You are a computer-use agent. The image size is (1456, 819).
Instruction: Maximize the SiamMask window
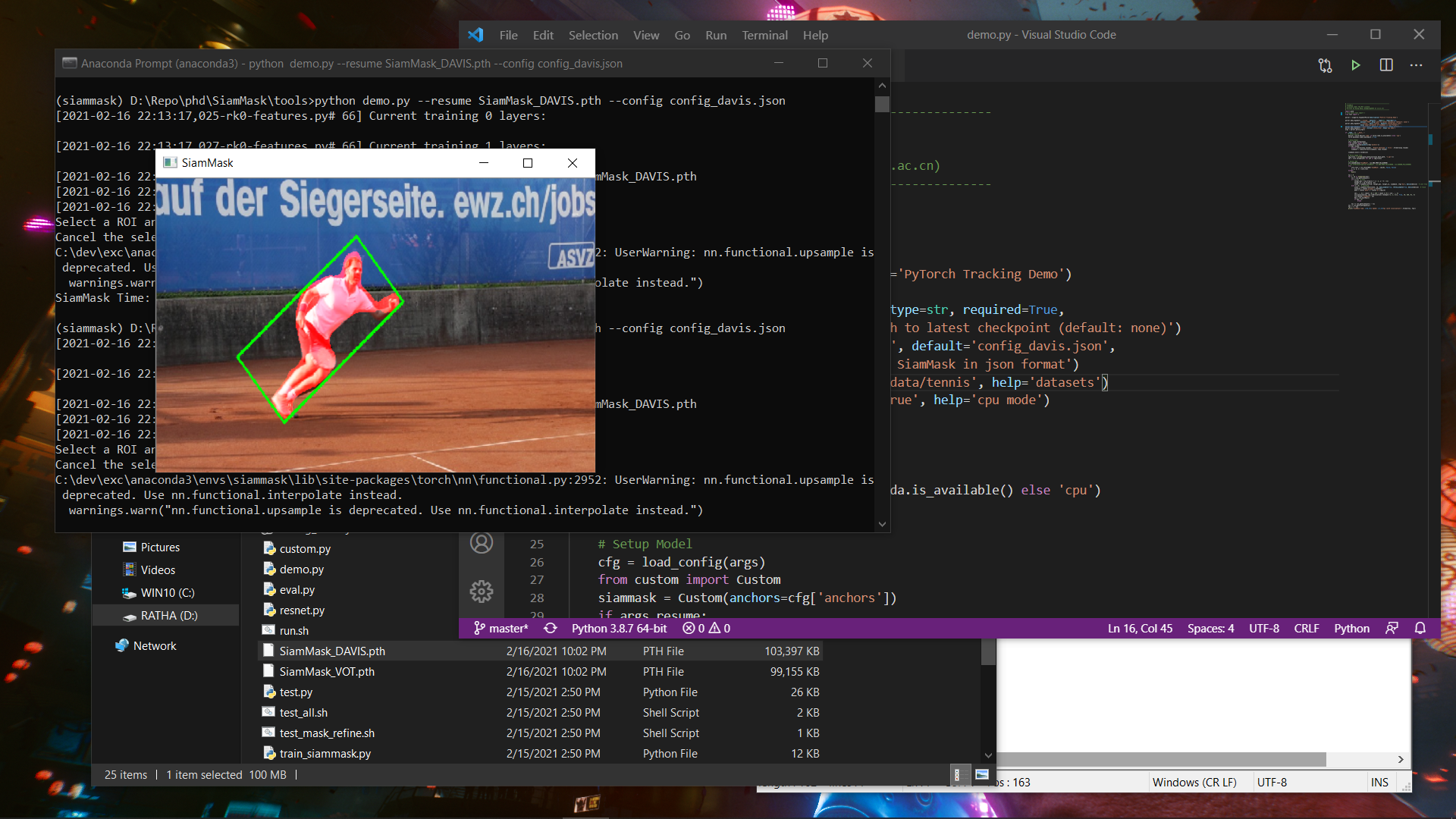point(528,163)
